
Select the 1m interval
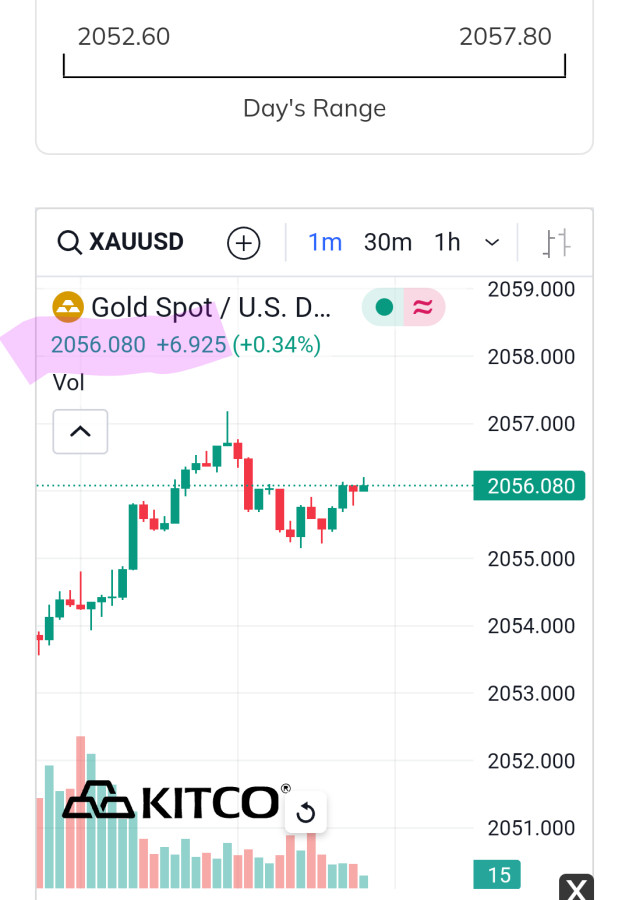(325, 242)
